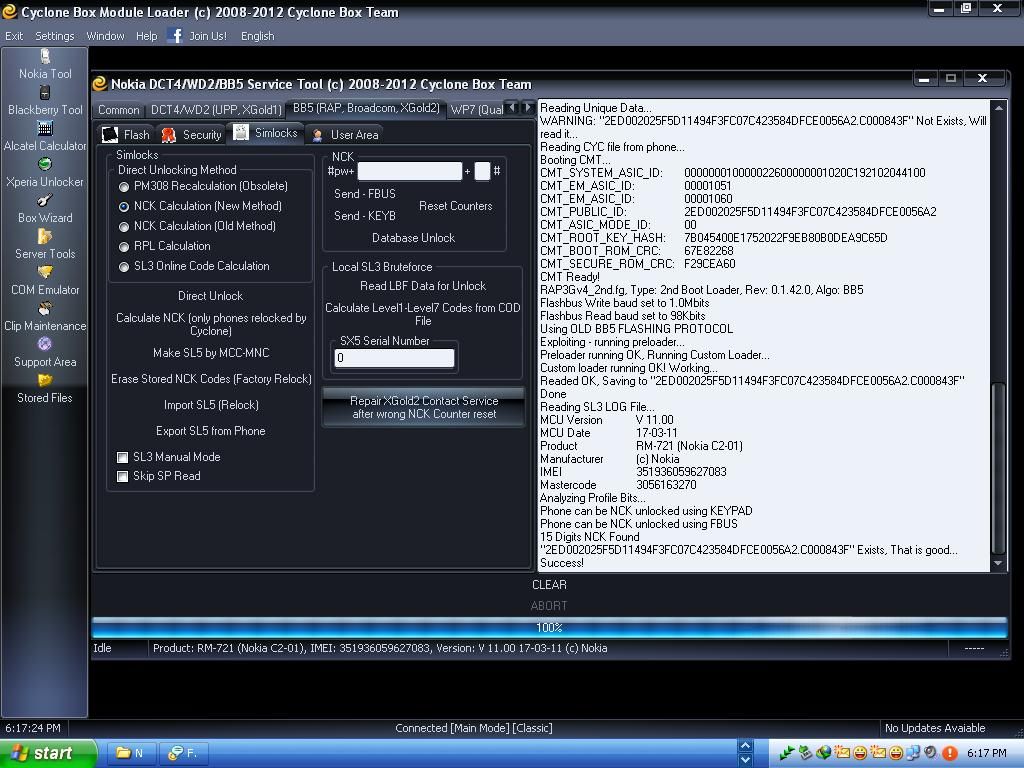Click Import SL5 (Relock)
The image size is (1024, 768).
(x=211, y=405)
